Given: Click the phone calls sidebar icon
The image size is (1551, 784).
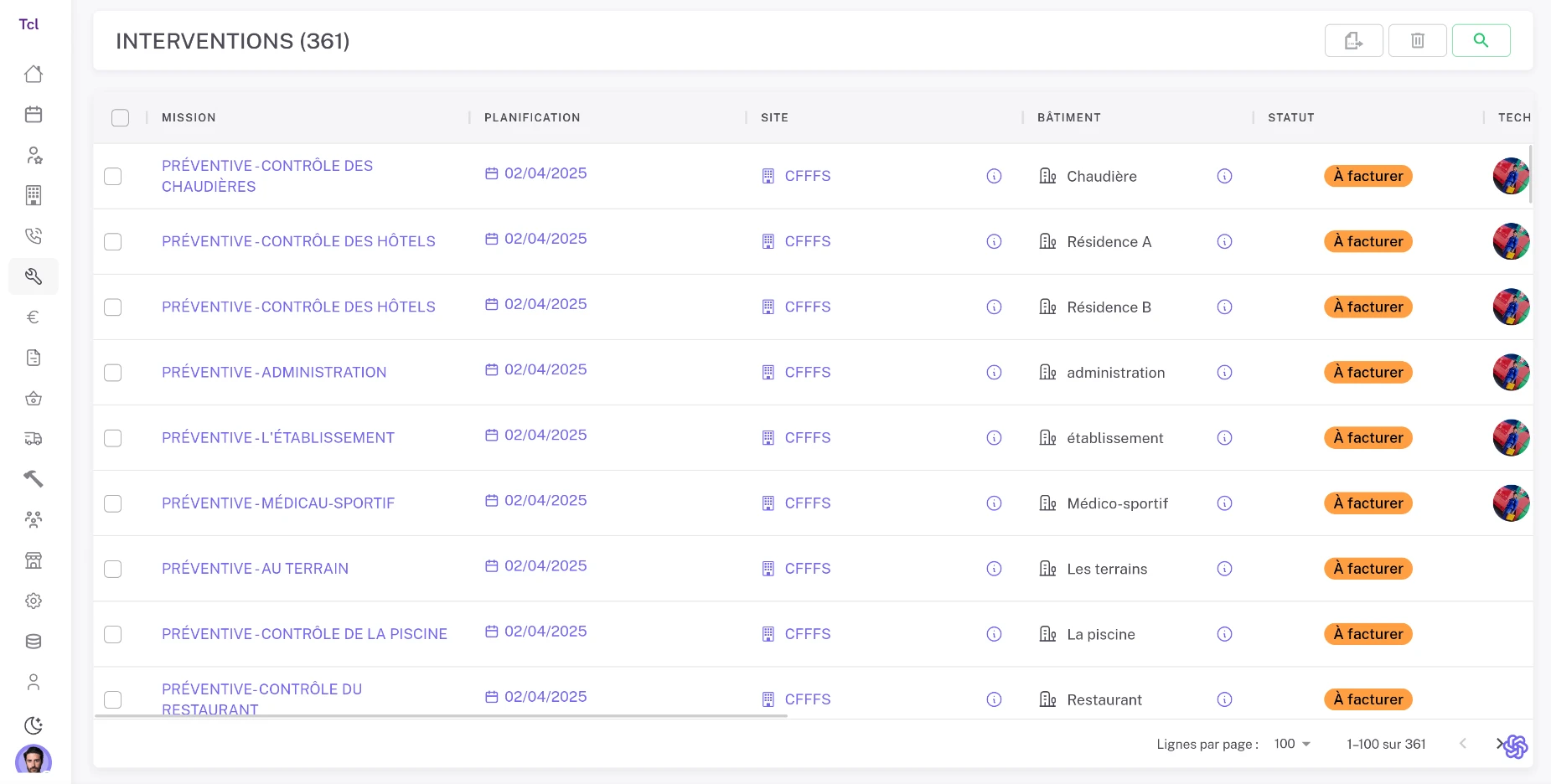Looking at the screenshot, I should (x=34, y=236).
